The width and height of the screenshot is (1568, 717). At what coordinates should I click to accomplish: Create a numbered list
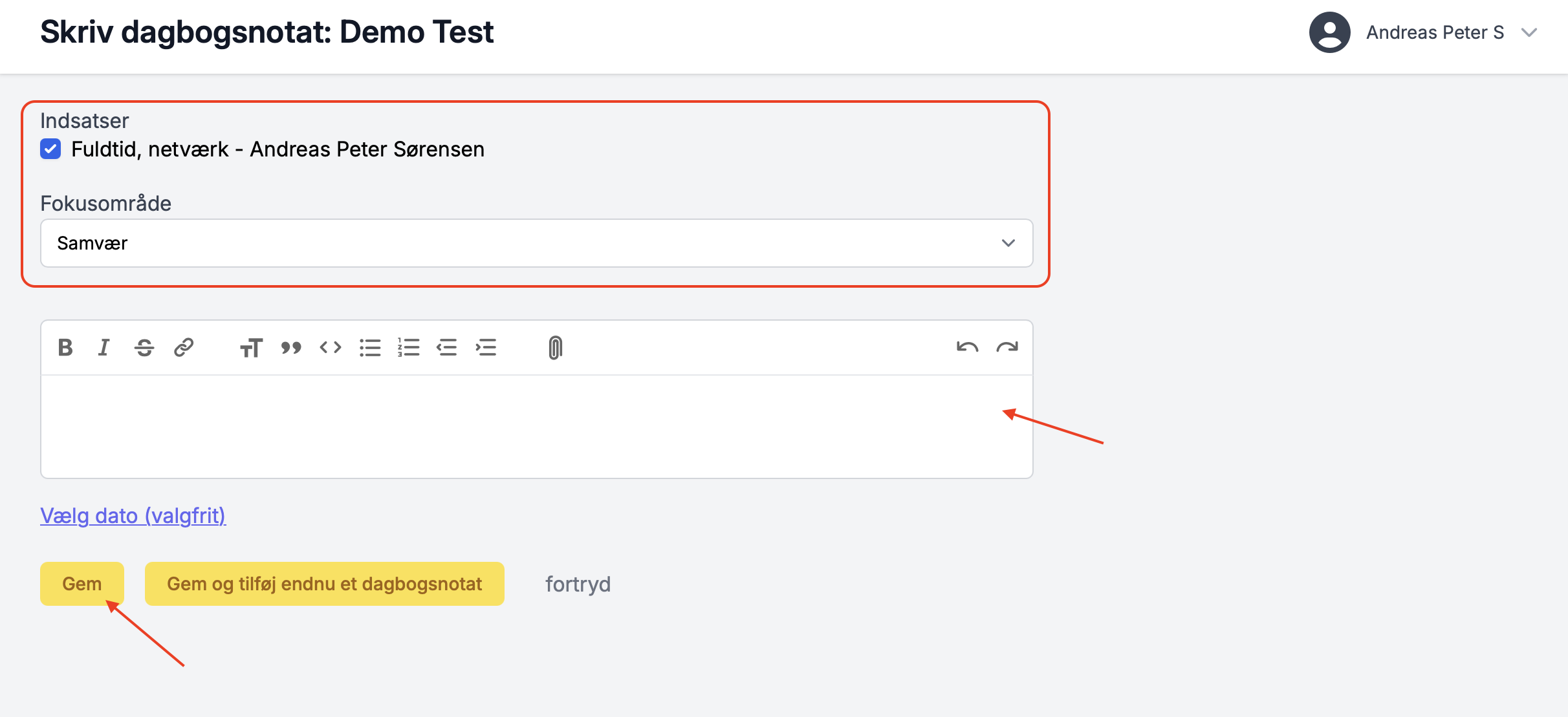(409, 348)
